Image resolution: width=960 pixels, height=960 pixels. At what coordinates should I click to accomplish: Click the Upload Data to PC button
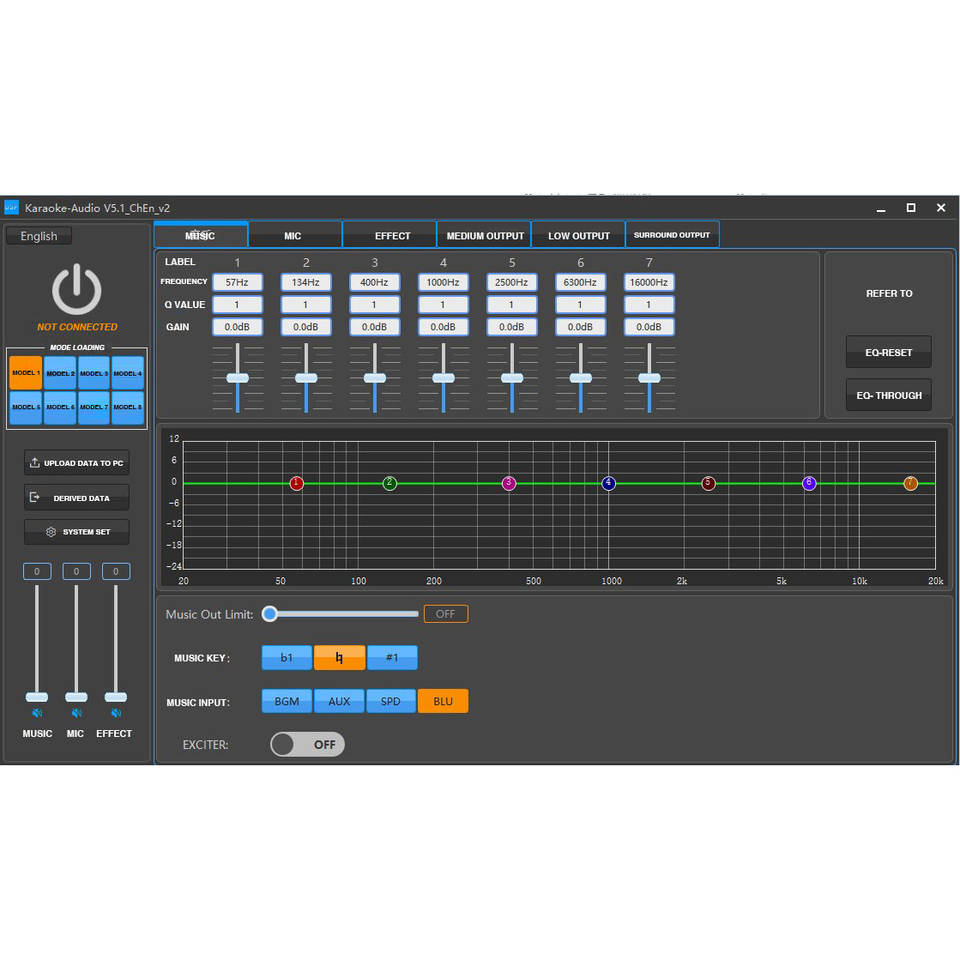pos(77,463)
